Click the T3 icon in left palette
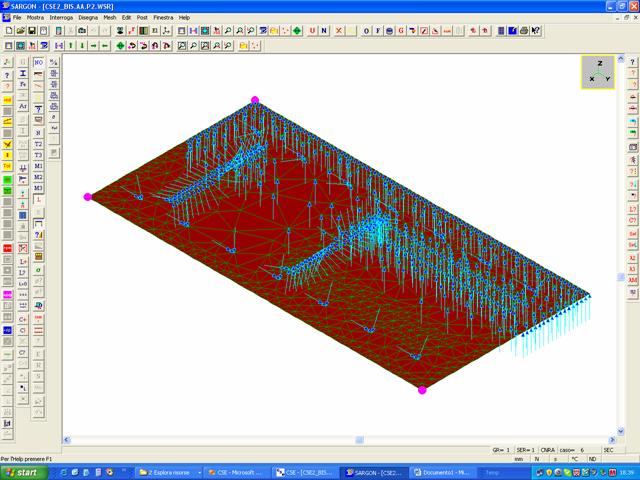640x480 pixels. (x=39, y=155)
